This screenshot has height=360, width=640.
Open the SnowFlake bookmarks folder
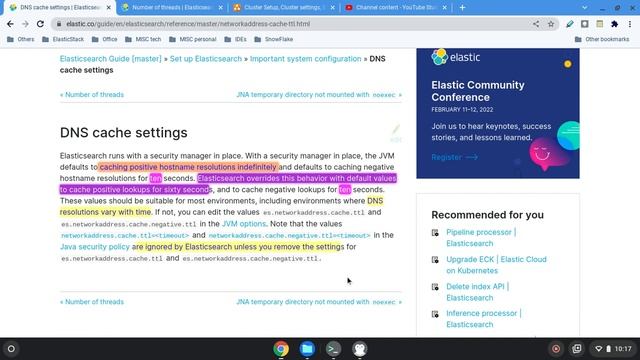(x=273, y=39)
